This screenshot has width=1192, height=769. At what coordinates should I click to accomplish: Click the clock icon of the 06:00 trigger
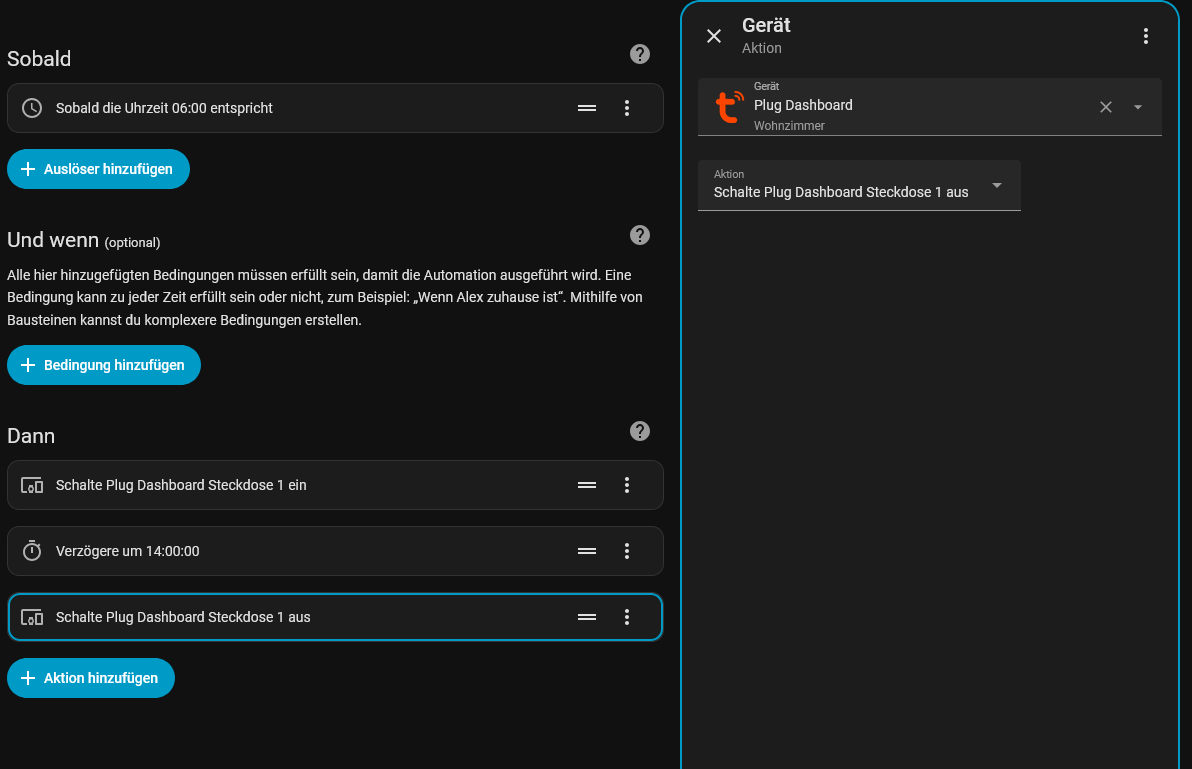pyautogui.click(x=32, y=108)
